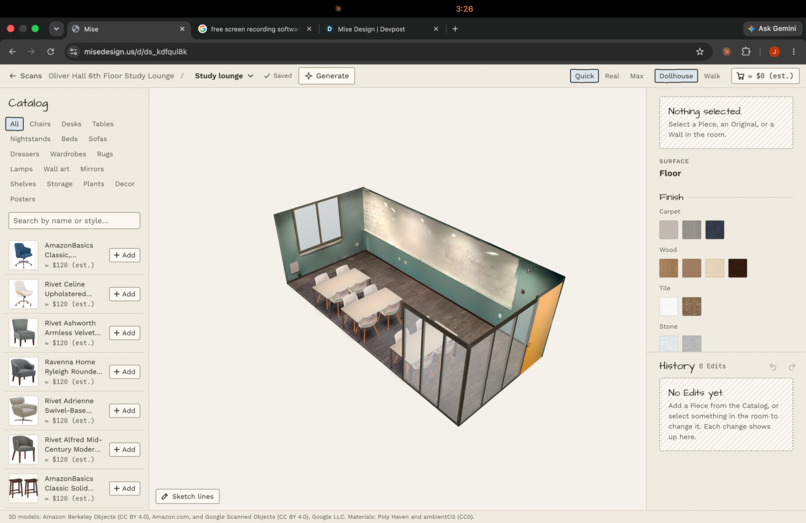Close the Mise browser tab
The height and width of the screenshot is (523, 806).
pyautogui.click(x=182, y=29)
